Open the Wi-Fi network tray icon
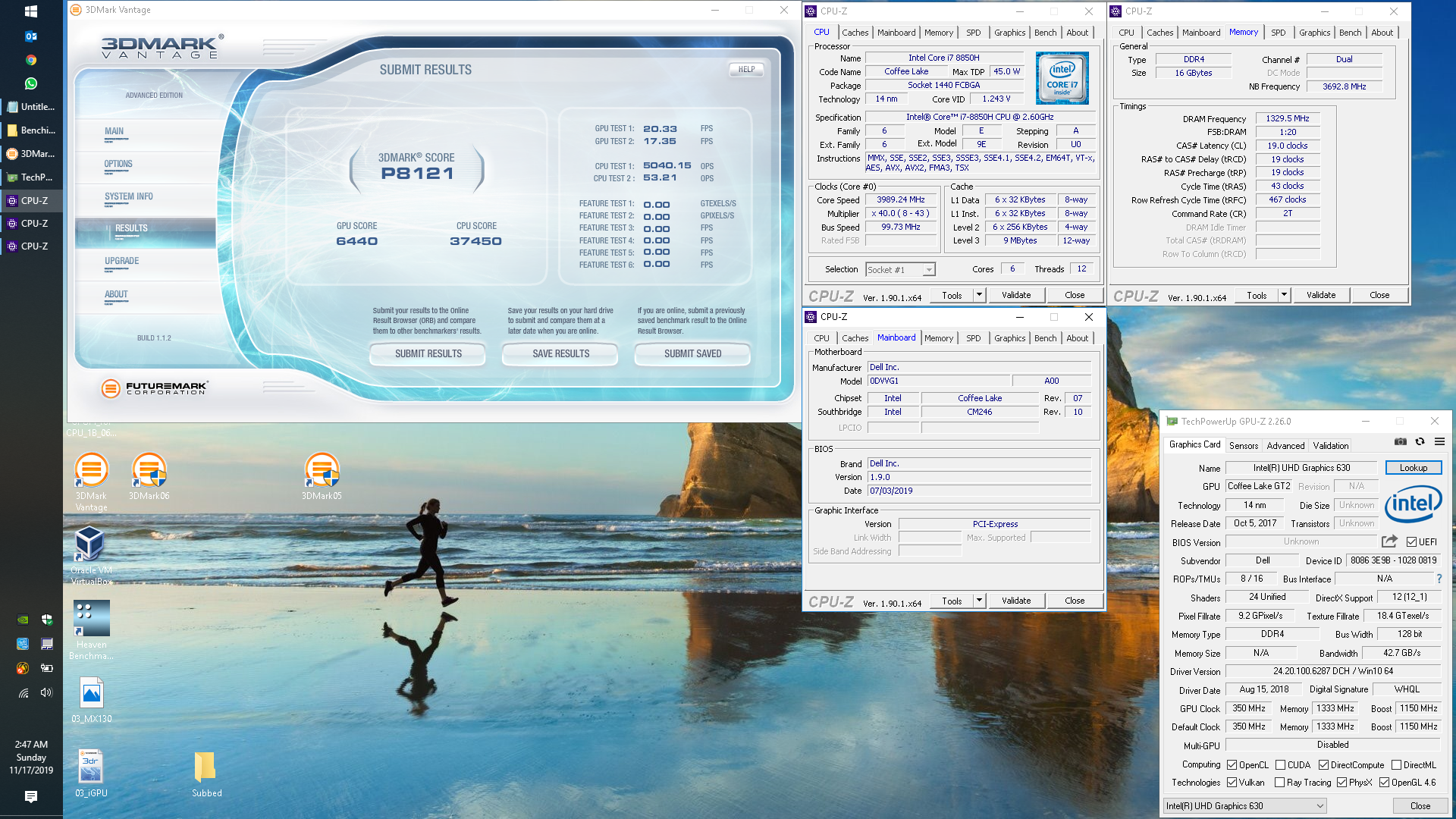This screenshot has height=819, width=1456. tap(23, 692)
